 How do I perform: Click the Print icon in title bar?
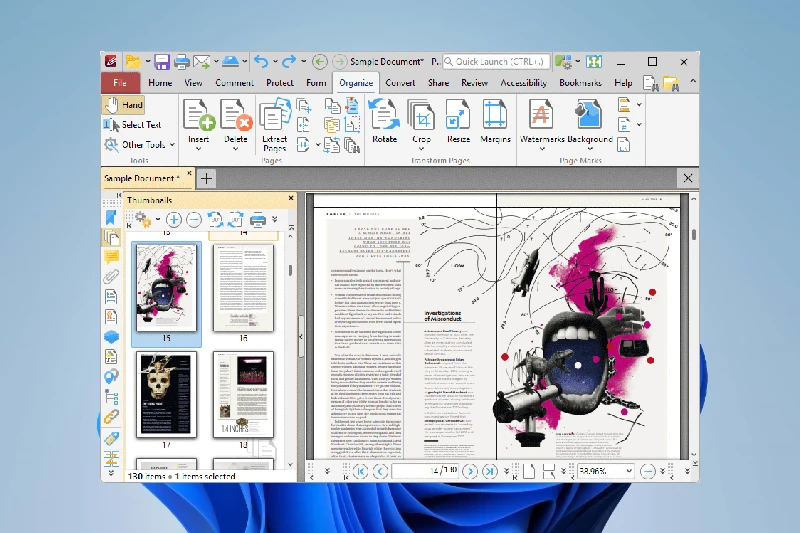[x=182, y=62]
